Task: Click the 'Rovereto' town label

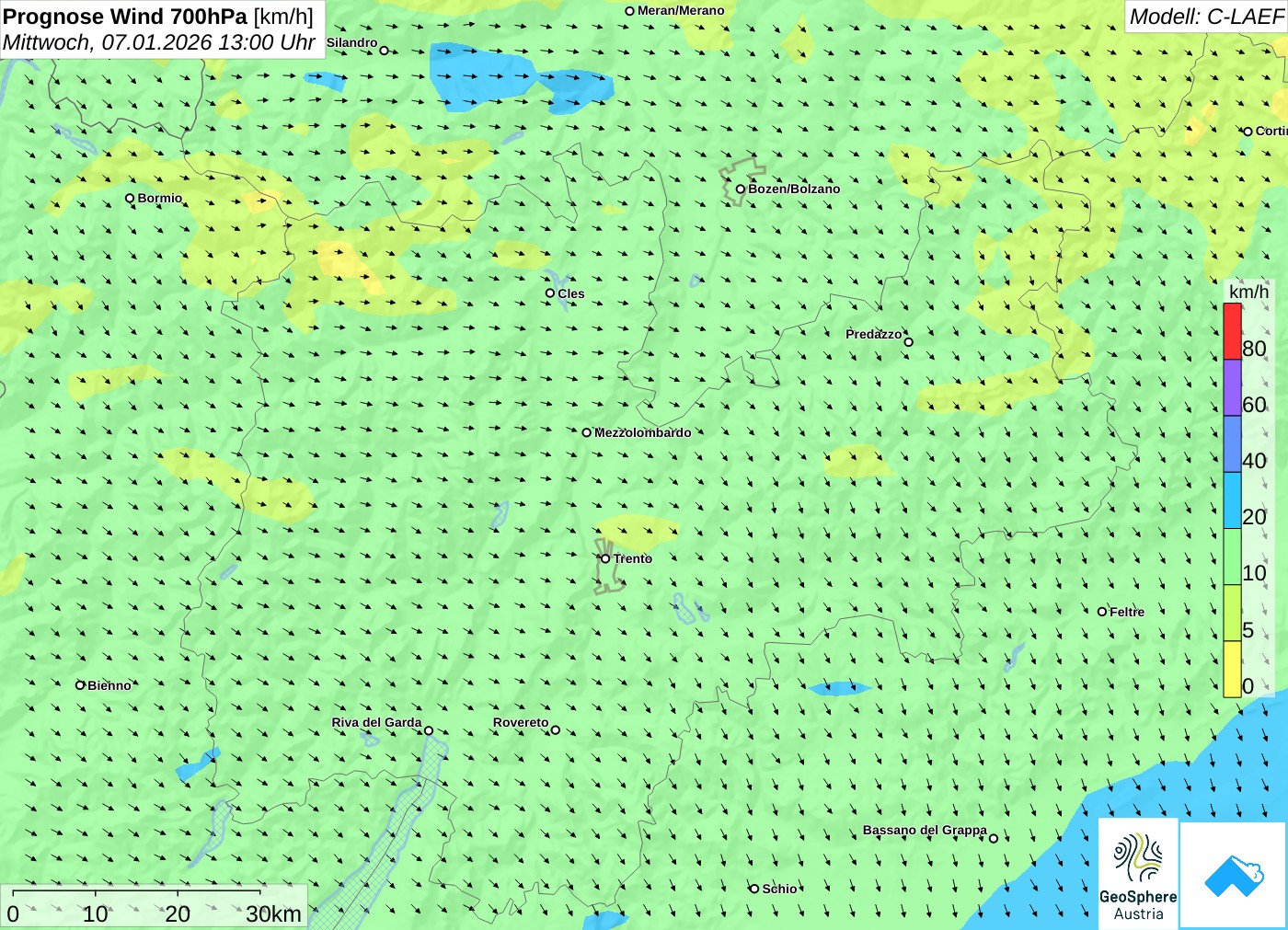Action: [x=521, y=722]
